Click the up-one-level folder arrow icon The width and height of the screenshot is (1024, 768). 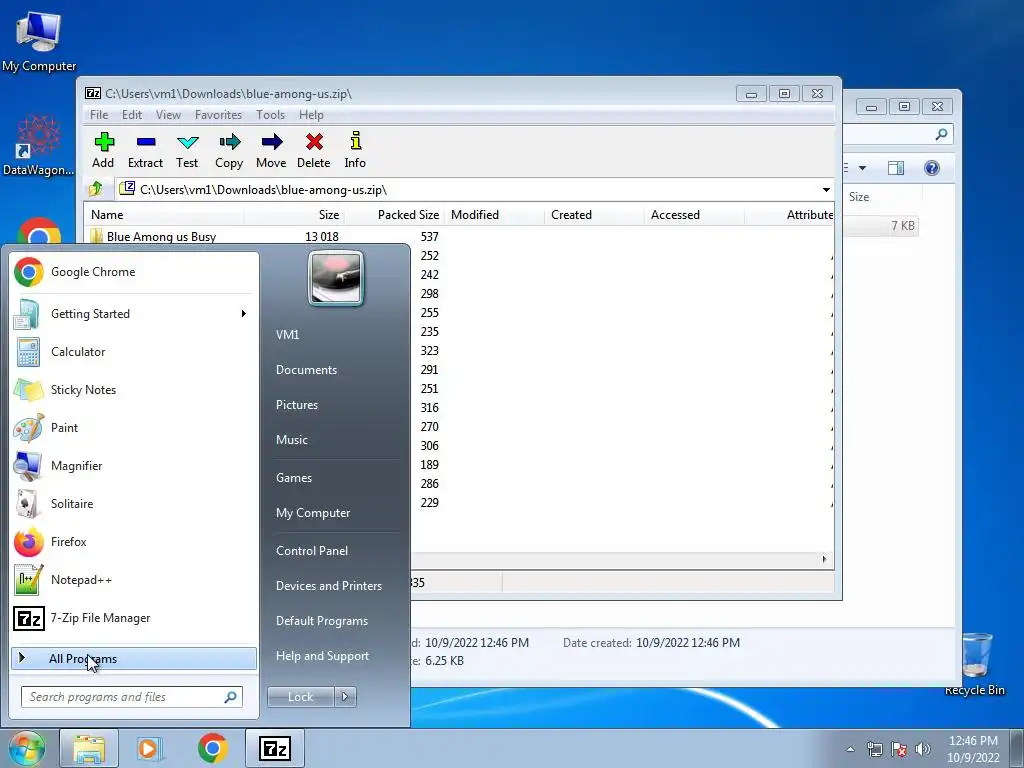(96, 189)
